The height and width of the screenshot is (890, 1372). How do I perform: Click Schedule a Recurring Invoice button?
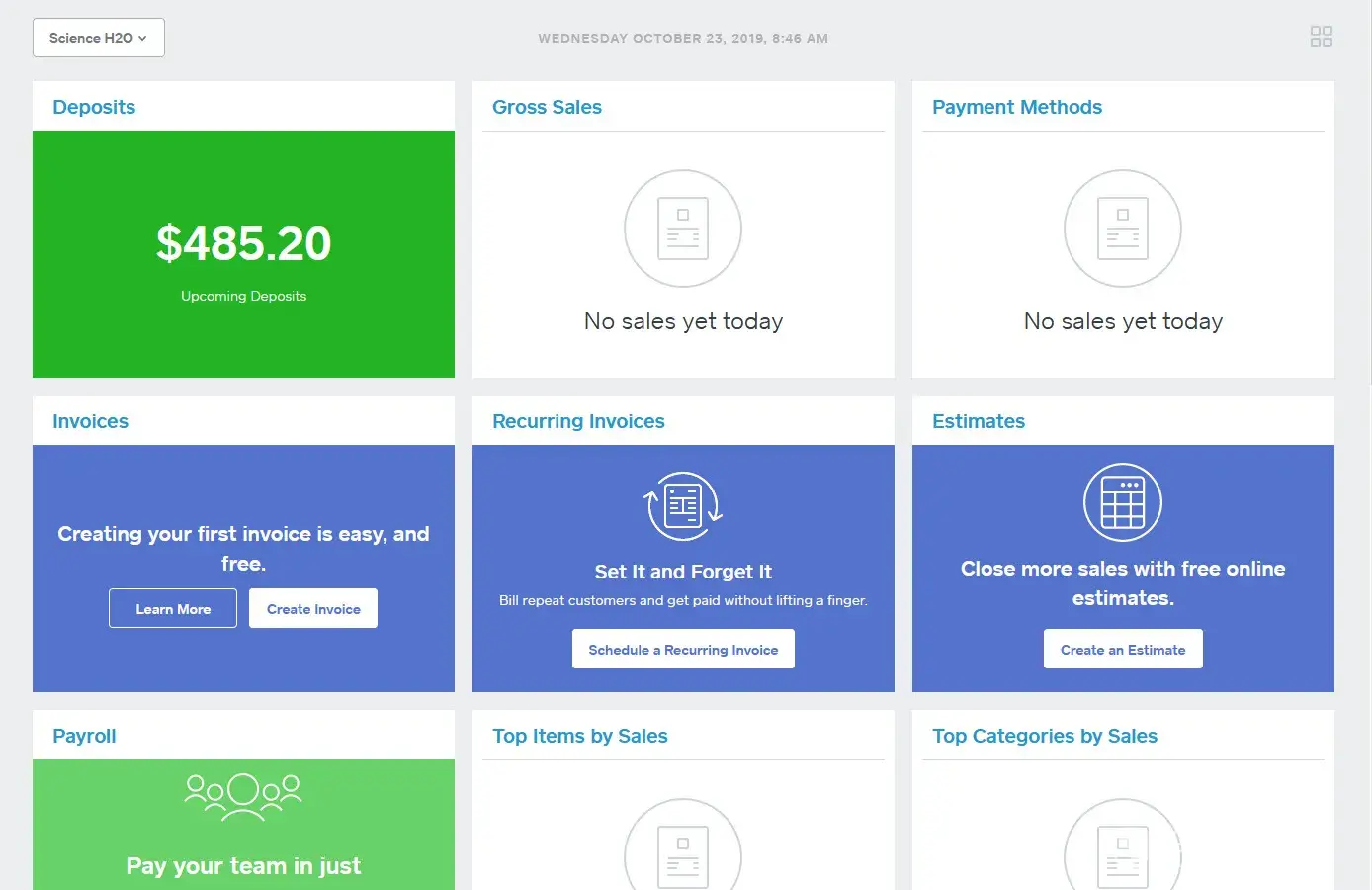tap(683, 649)
